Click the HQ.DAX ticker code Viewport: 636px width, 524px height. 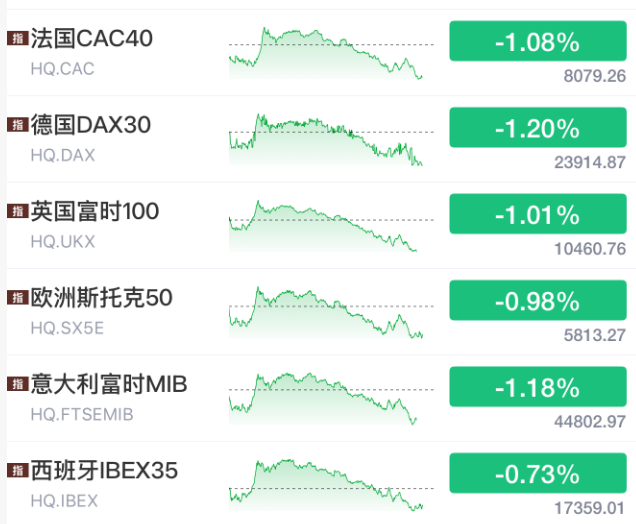pos(61,155)
